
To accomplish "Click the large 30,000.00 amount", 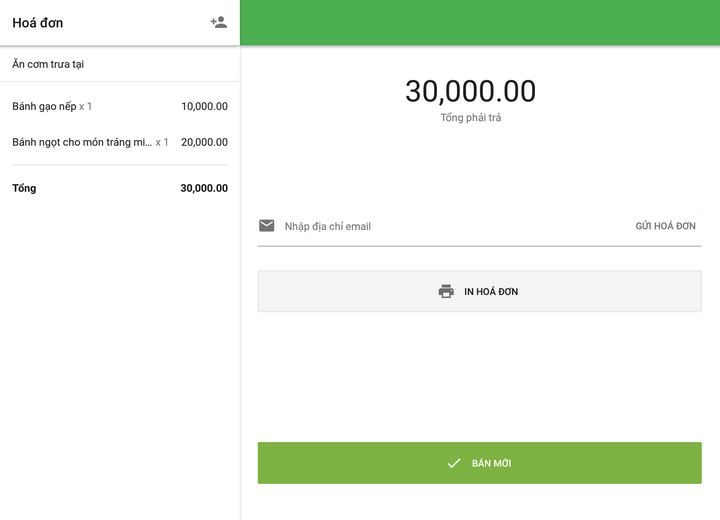I will pyautogui.click(x=470, y=91).
